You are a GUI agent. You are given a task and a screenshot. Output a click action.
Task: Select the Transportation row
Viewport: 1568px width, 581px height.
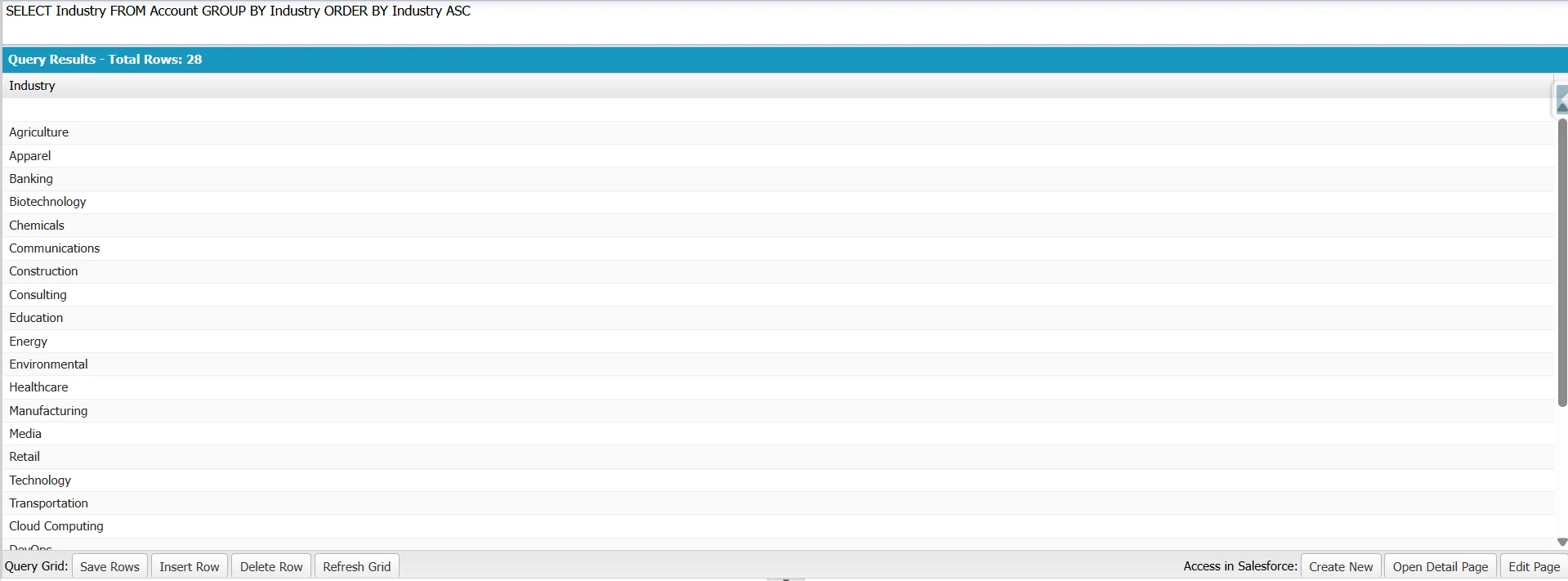point(778,503)
